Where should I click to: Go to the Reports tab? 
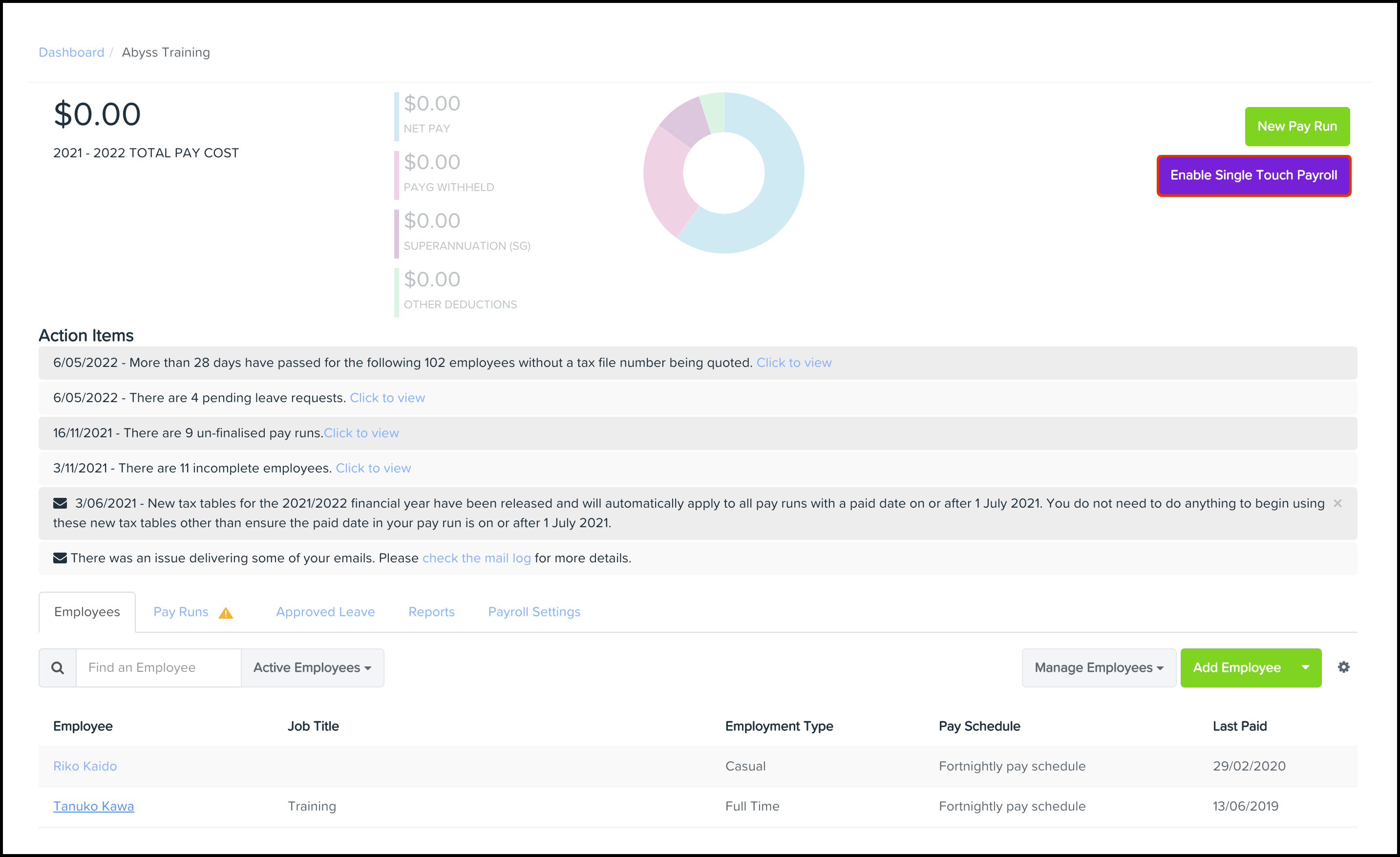point(431,612)
